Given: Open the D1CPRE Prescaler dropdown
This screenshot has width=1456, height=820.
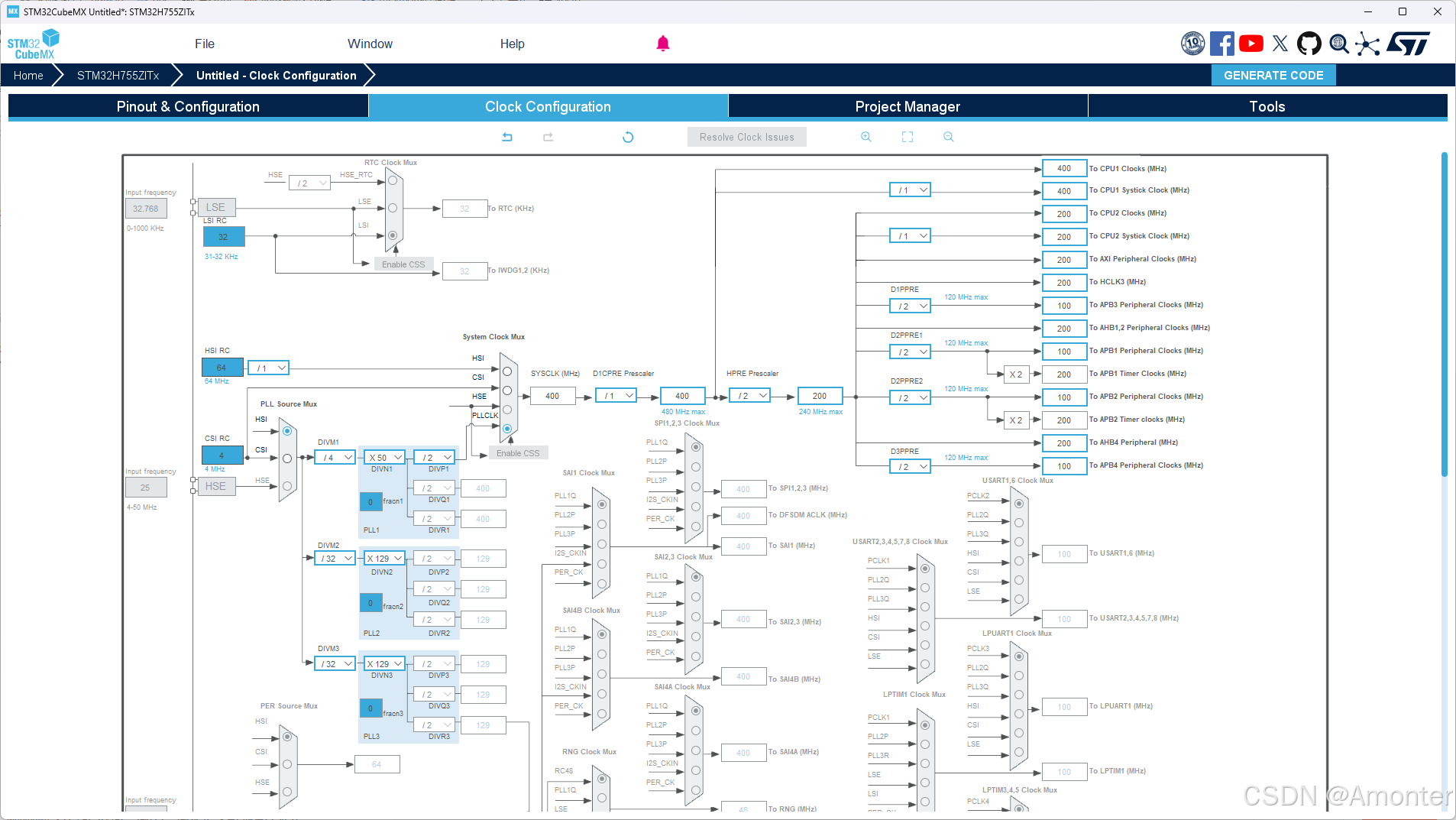Looking at the screenshot, I should pos(616,396).
